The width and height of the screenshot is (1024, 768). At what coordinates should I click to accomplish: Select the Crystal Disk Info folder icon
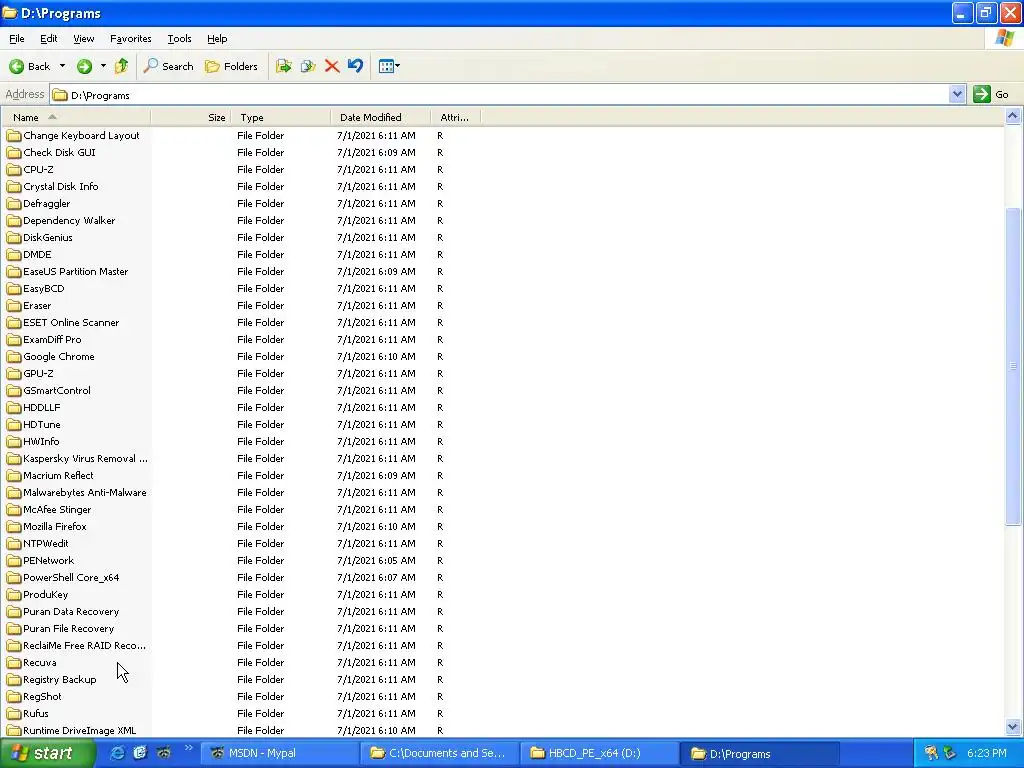pos(14,187)
